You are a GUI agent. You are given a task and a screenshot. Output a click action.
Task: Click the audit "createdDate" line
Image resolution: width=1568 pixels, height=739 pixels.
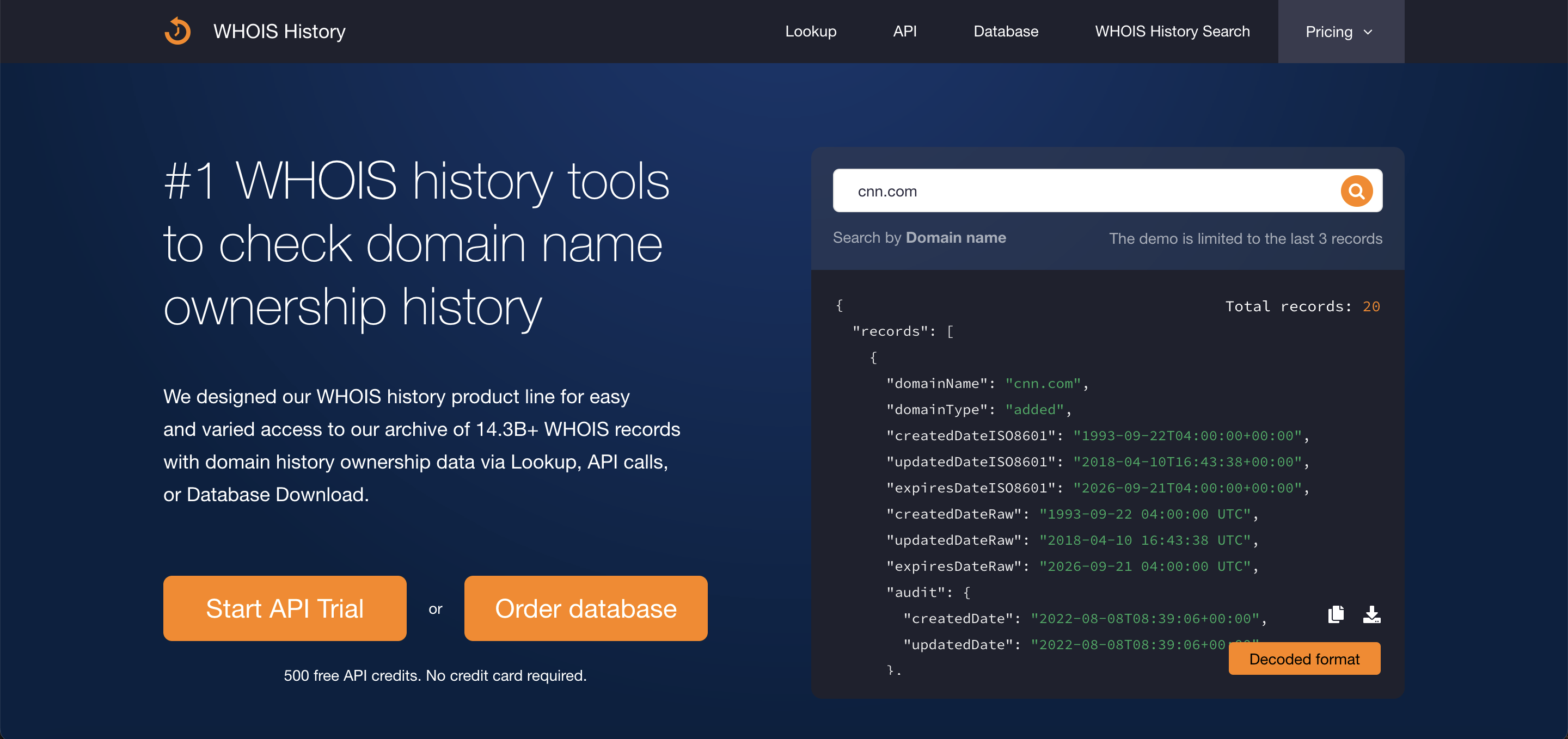[1085, 619]
